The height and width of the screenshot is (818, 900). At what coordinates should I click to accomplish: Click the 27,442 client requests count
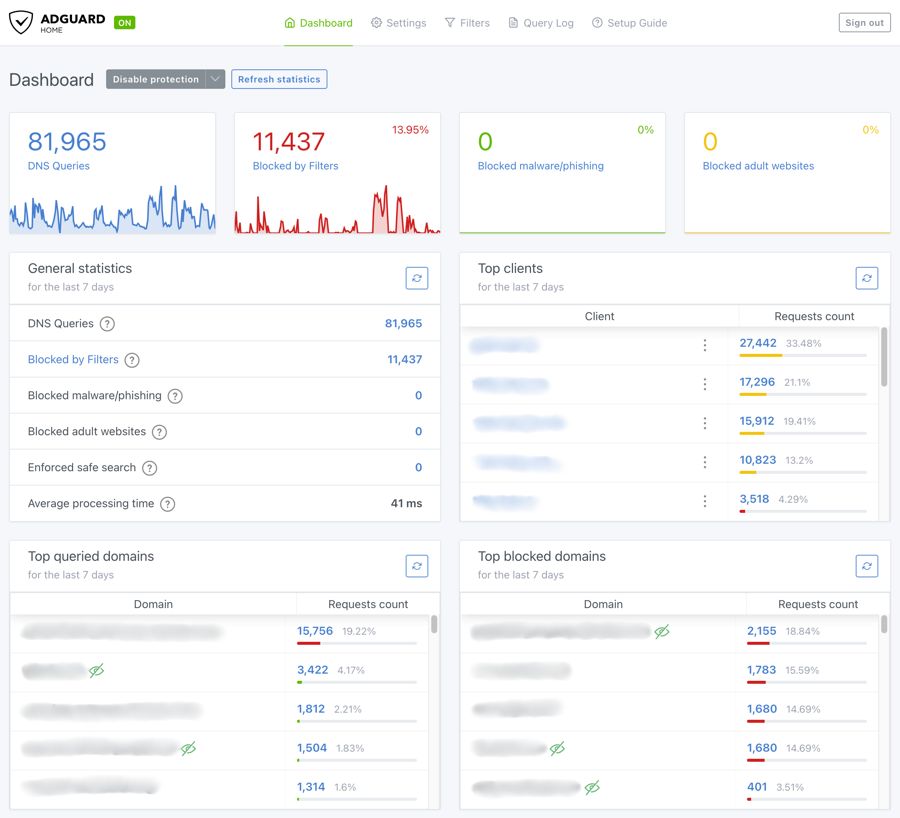click(x=758, y=343)
